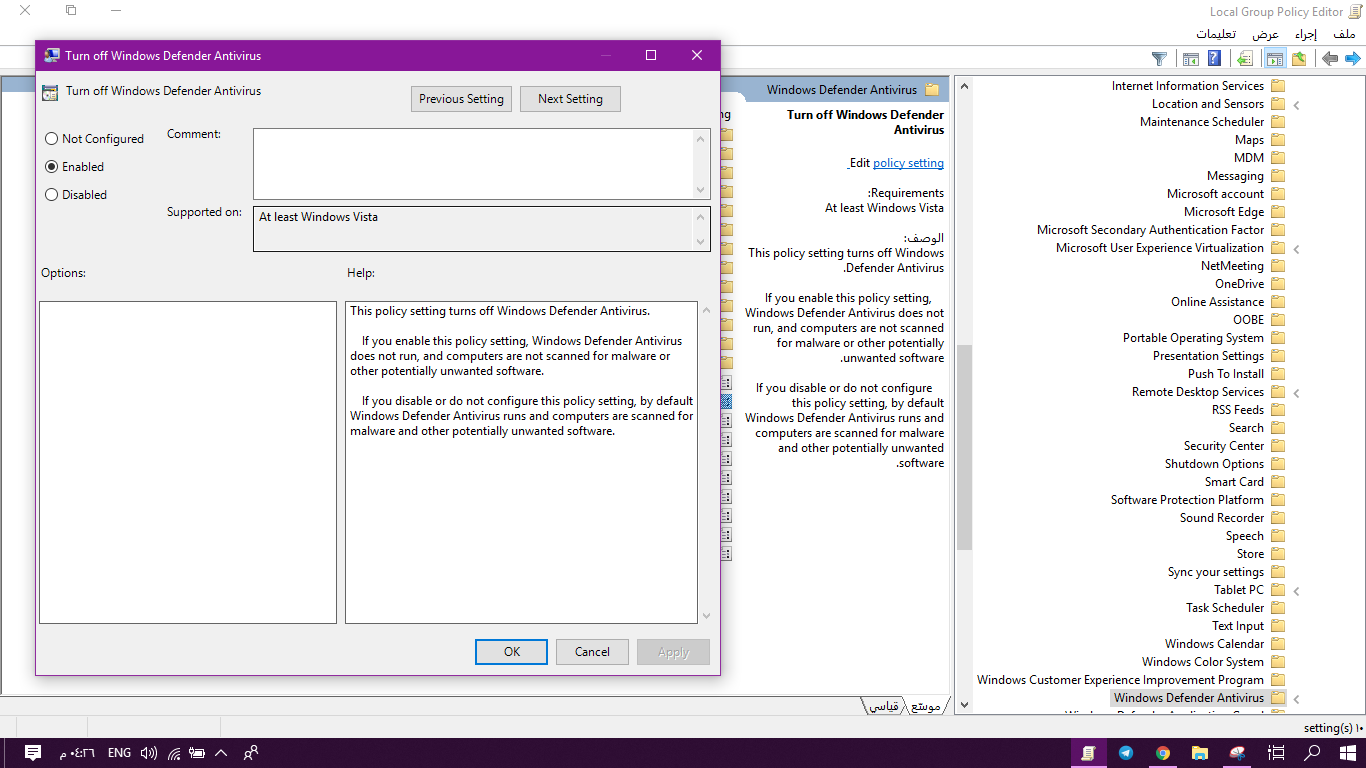1366x768 pixels.
Task: Open the ملف (File) menu
Action: point(1344,34)
